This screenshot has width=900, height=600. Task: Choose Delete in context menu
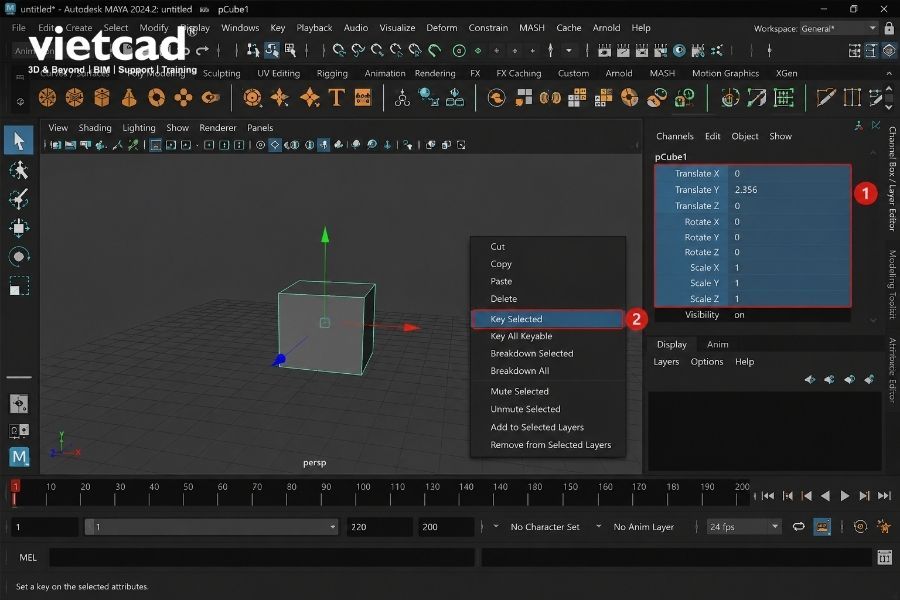(x=503, y=299)
